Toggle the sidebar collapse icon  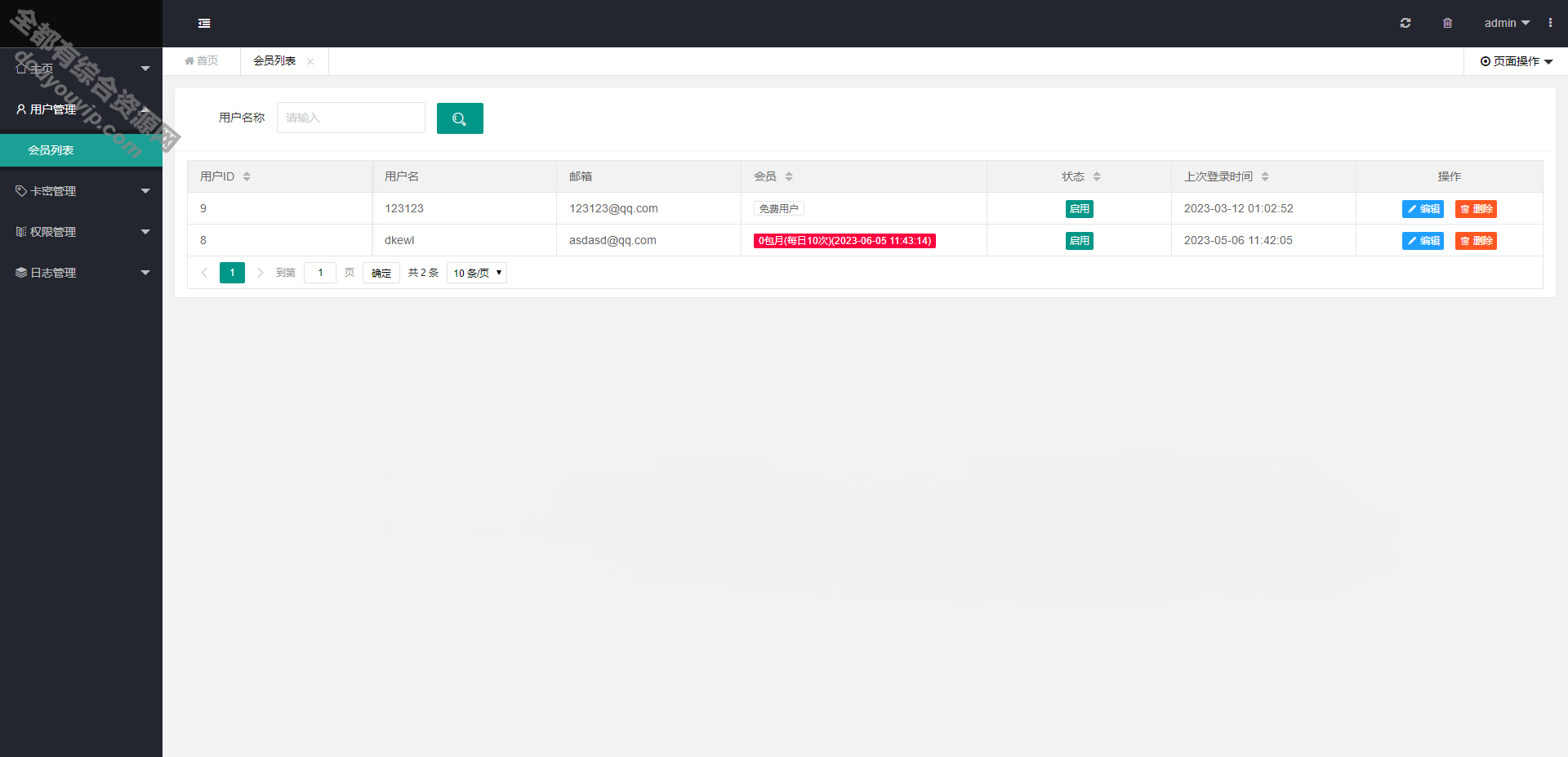tap(204, 24)
